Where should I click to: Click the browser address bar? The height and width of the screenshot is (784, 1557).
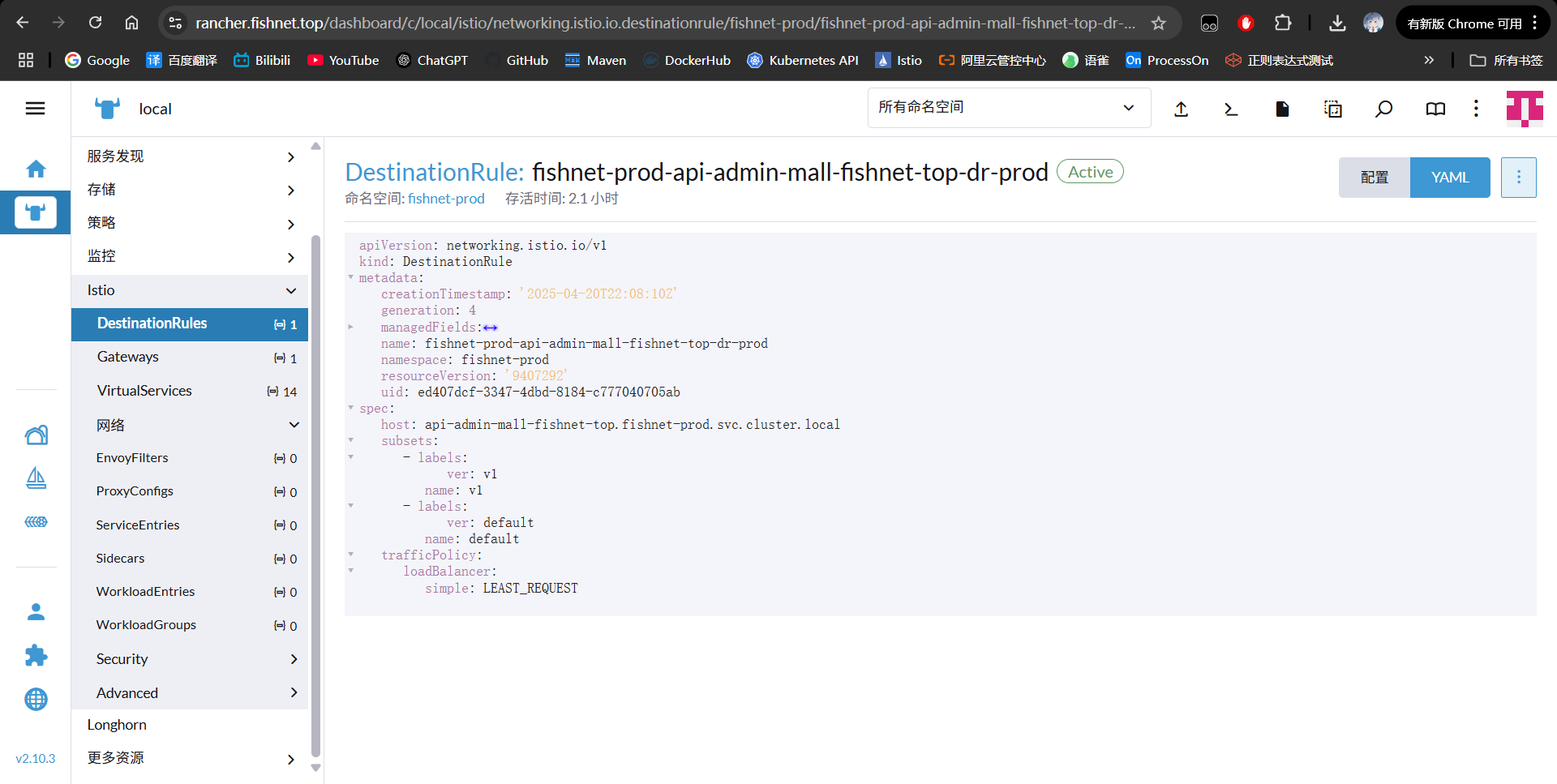tap(665, 24)
